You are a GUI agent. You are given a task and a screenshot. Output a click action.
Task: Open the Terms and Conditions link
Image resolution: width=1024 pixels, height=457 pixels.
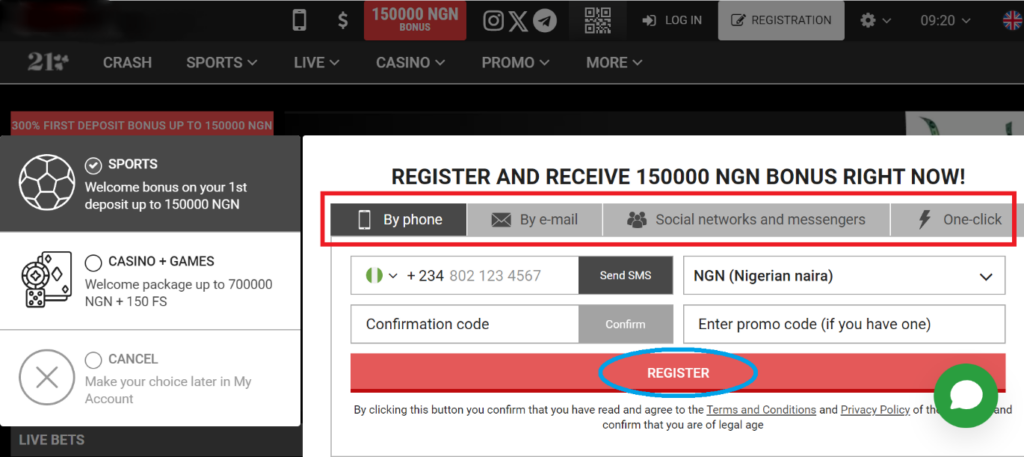coord(761,410)
